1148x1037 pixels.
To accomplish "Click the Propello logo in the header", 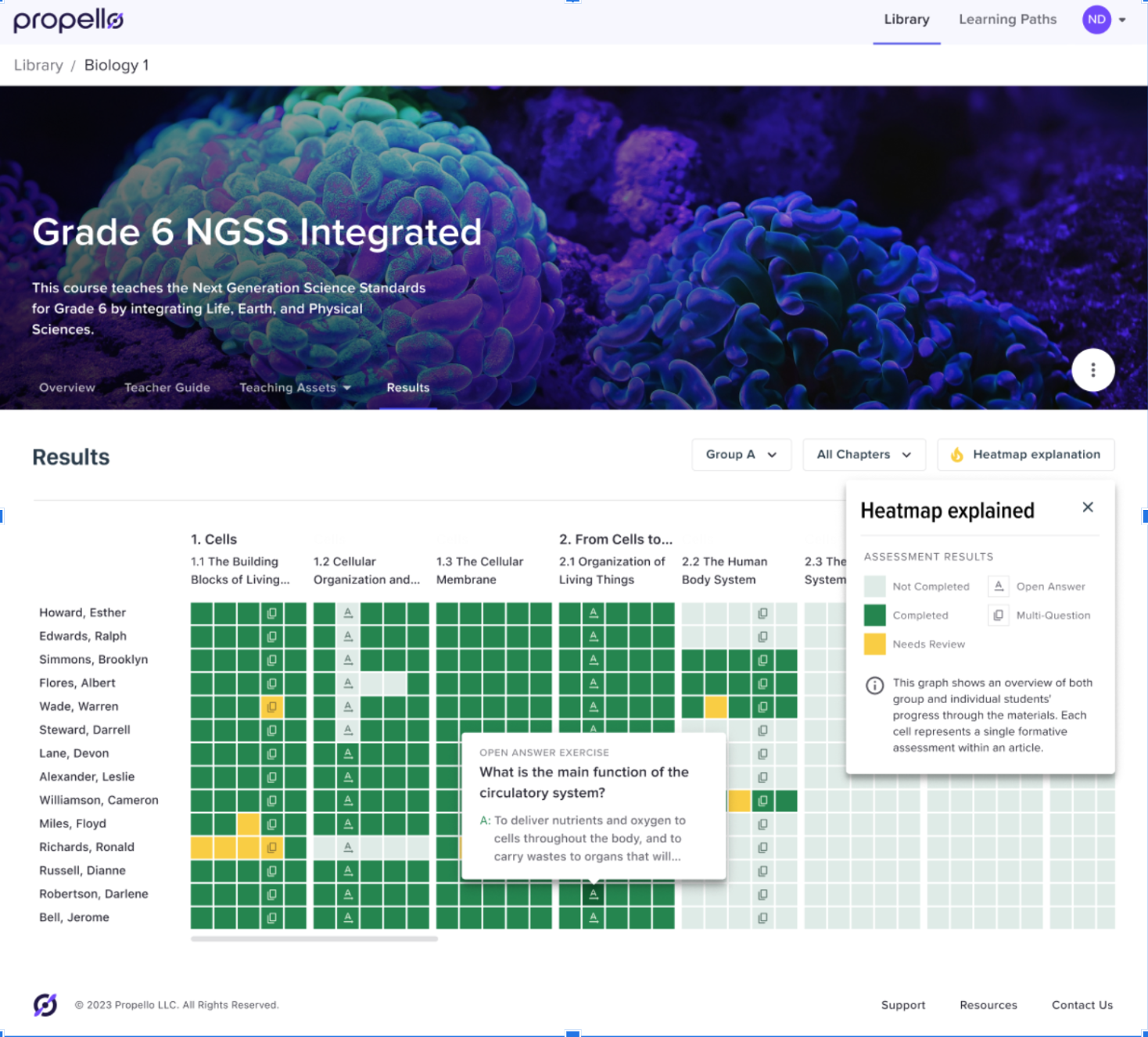I will tap(67, 21).
